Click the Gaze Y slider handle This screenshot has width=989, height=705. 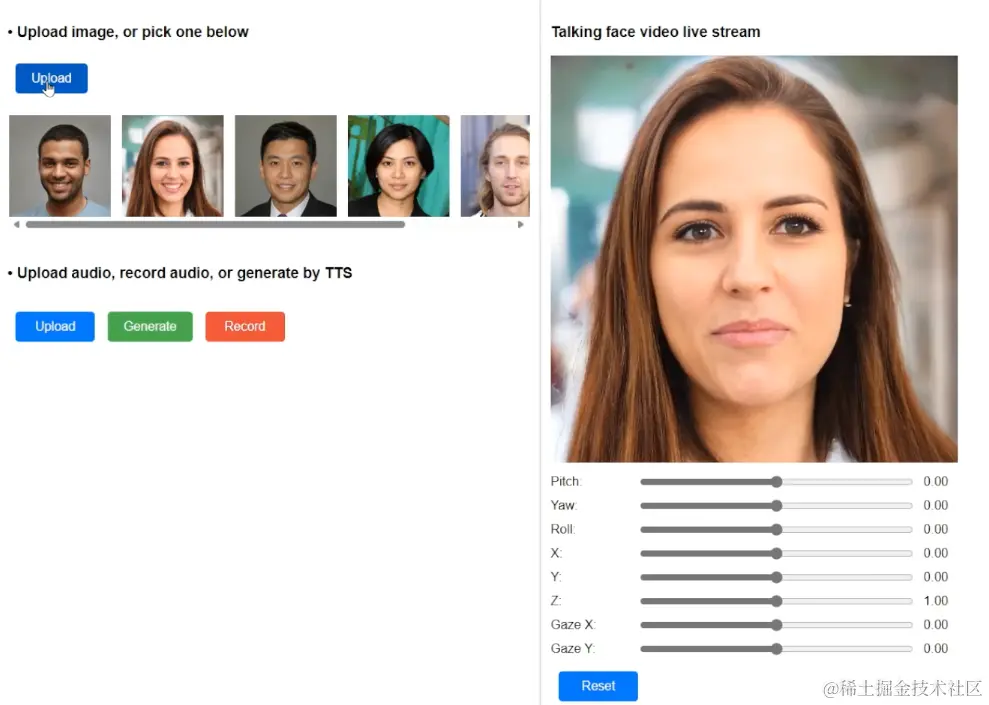click(x=776, y=649)
